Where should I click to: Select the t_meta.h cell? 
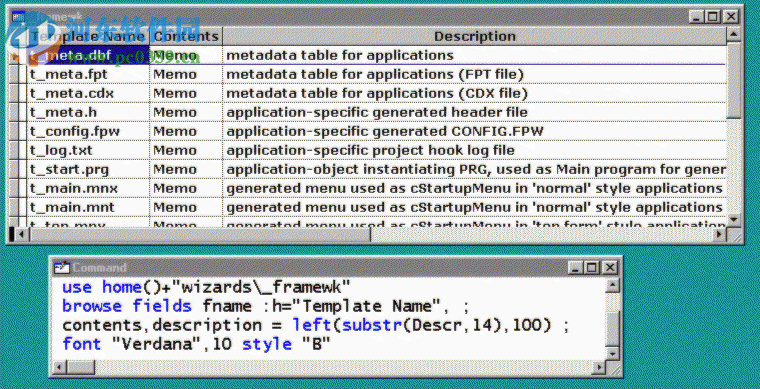point(88,112)
